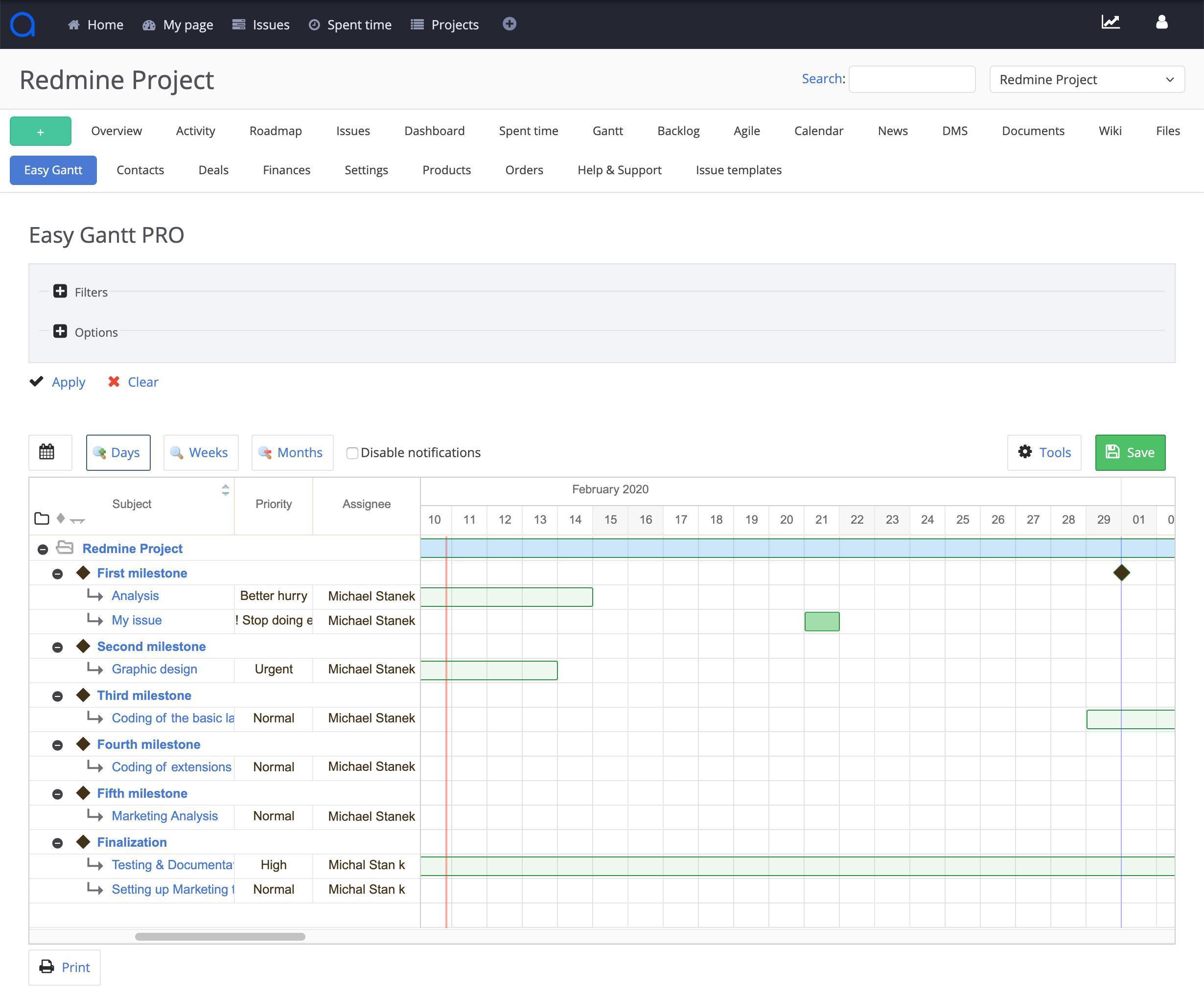Click the milestone diamond icon in Subject header
The width and height of the screenshot is (1204, 994).
point(61,518)
